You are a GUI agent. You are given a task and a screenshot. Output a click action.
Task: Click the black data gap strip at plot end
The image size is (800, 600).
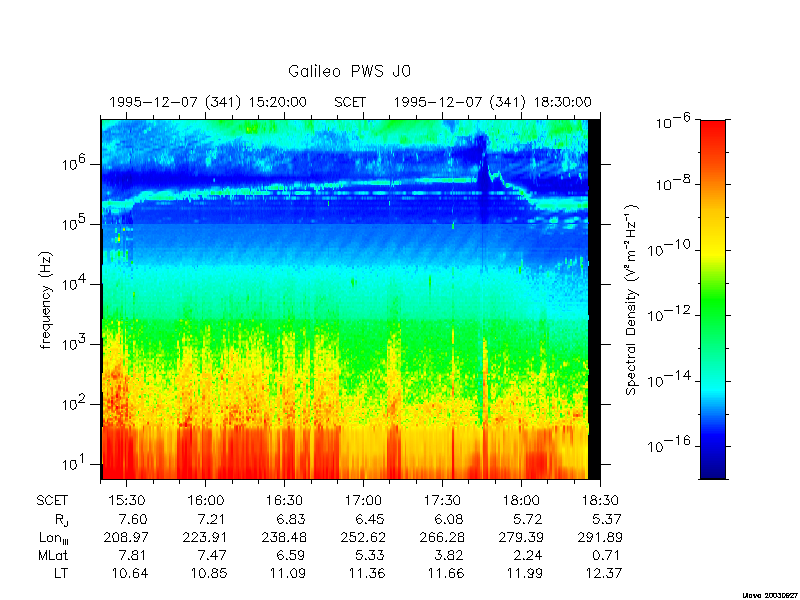click(594, 299)
